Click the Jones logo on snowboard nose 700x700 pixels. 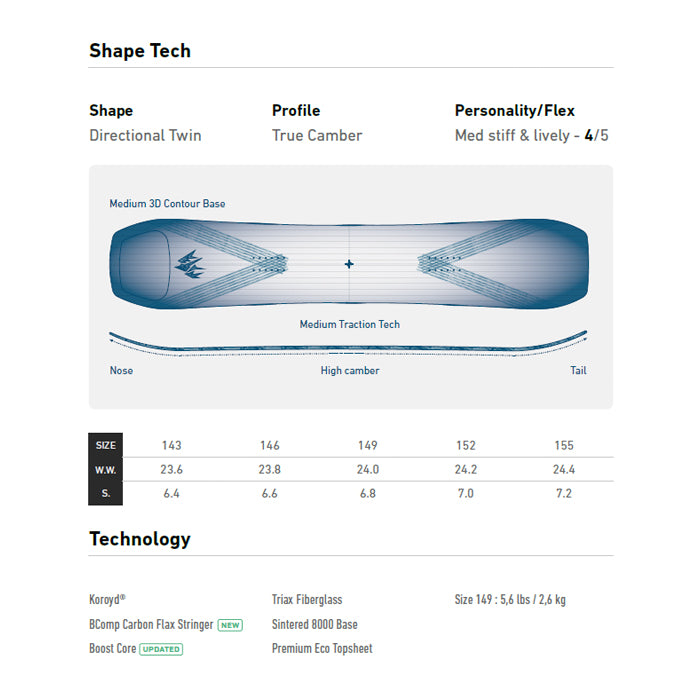point(190,264)
